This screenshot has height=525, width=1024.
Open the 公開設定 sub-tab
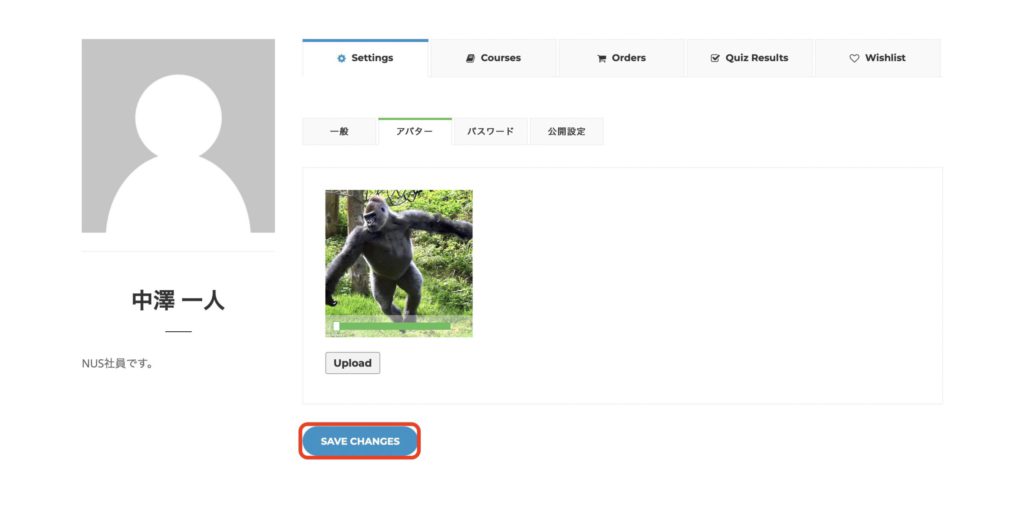(x=566, y=131)
